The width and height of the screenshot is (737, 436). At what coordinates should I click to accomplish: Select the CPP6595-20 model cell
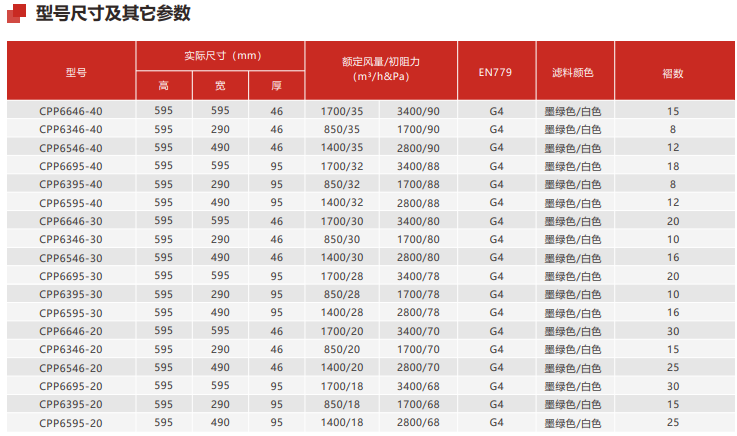70,423
